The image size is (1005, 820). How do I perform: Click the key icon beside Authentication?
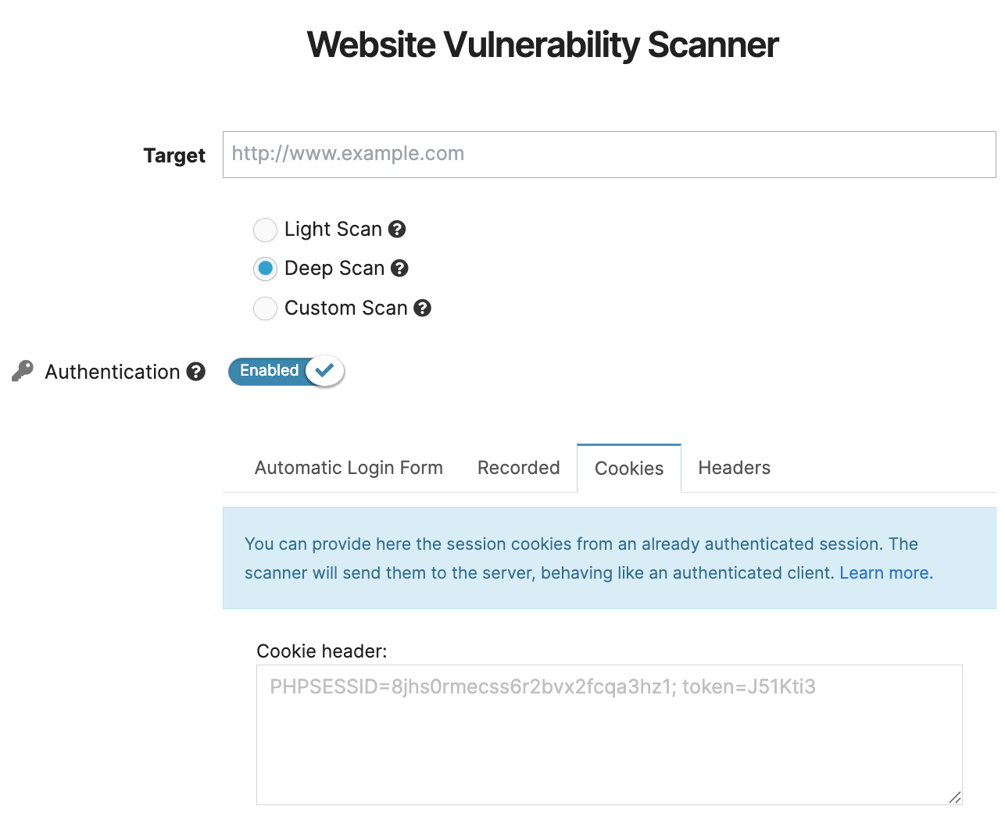tap(20, 370)
